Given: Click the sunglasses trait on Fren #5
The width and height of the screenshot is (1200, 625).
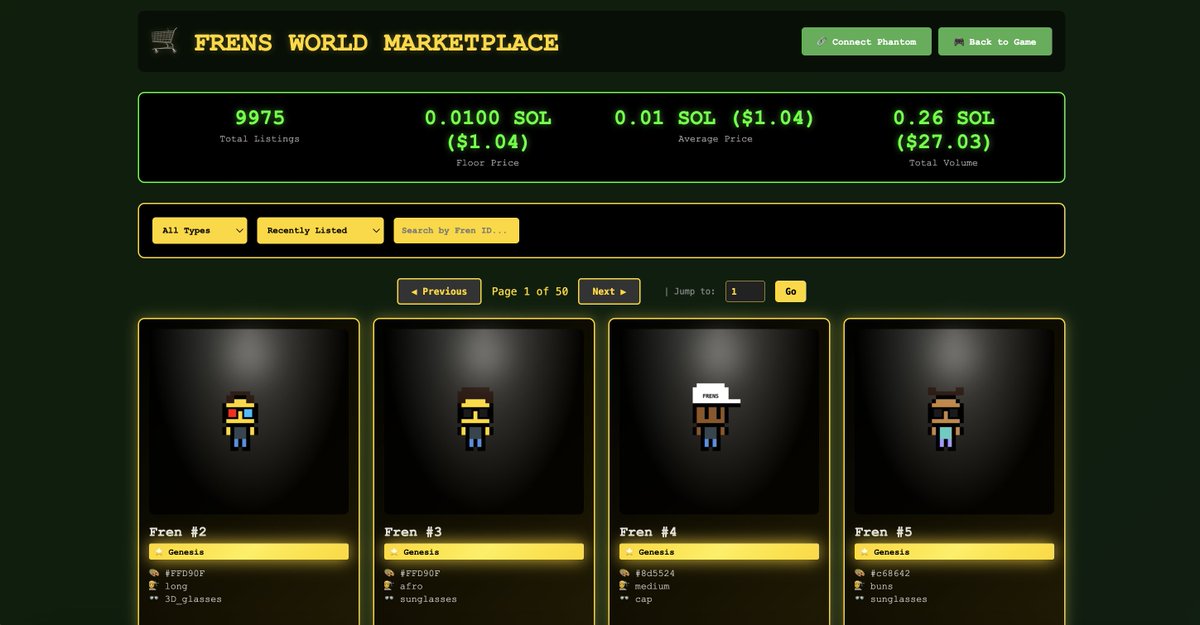Looking at the screenshot, I should [x=898, y=599].
